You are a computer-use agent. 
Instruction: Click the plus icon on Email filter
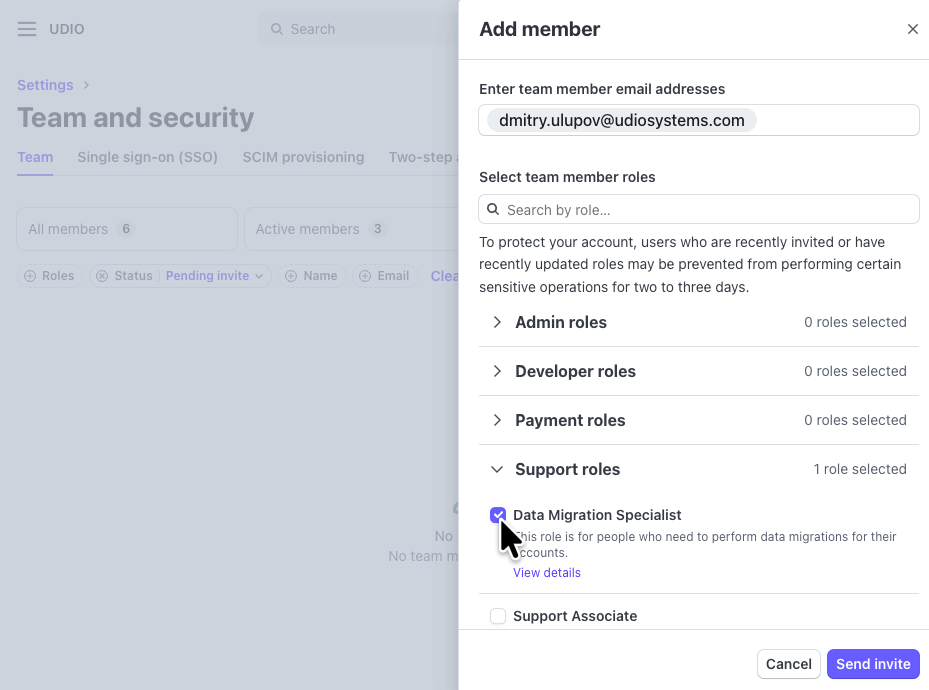[x=365, y=276]
